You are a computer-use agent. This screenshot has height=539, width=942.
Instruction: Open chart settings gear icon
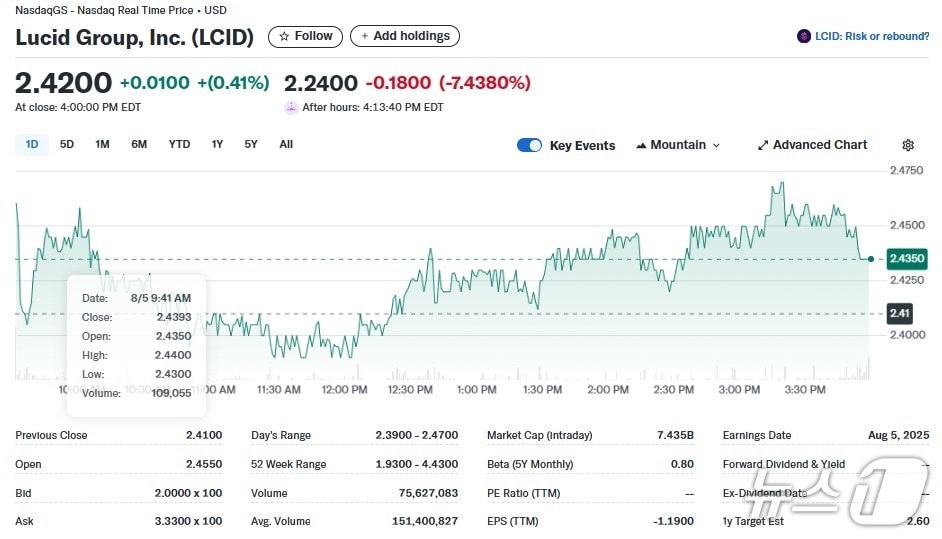click(x=908, y=145)
